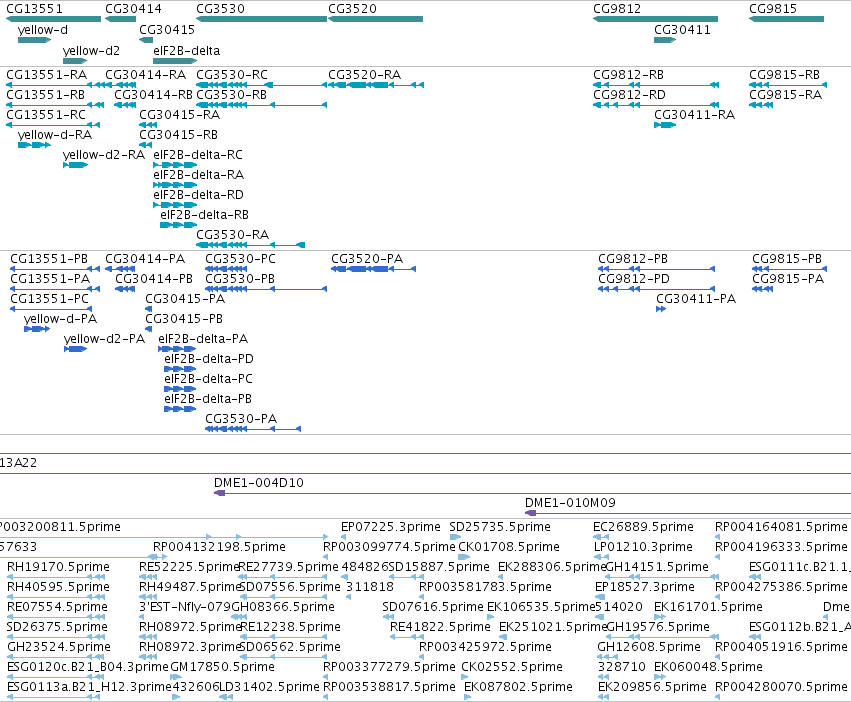Select the yellow-d2 gene arrow
This screenshot has height=702, width=851.
click(x=75, y=61)
